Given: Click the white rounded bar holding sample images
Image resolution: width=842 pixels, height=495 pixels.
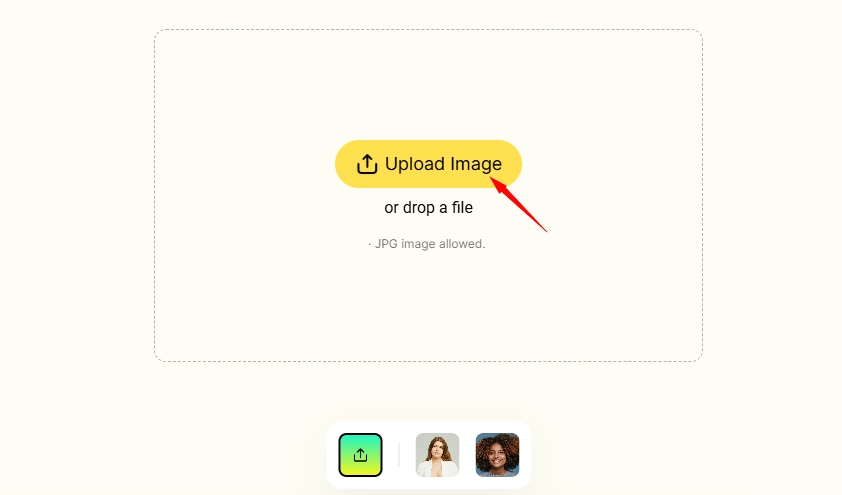Looking at the screenshot, I should (x=429, y=455).
